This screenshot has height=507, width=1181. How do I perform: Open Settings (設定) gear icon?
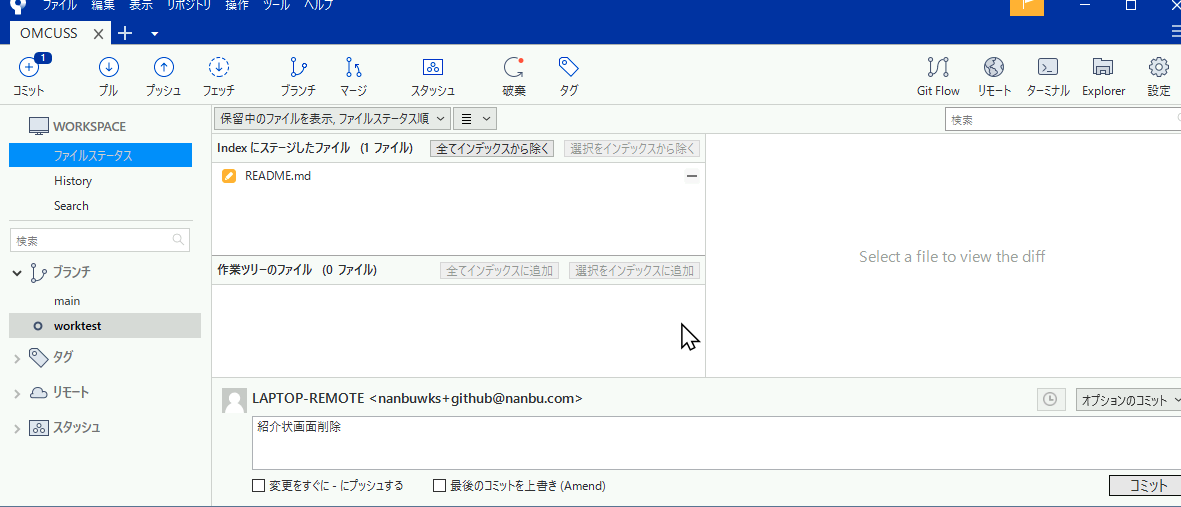tap(1158, 67)
